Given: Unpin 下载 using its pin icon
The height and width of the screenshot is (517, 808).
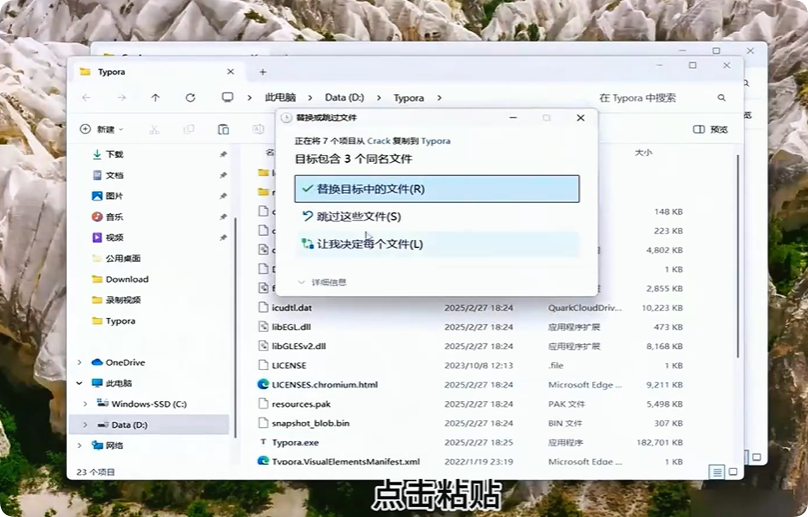Looking at the screenshot, I should pos(223,154).
